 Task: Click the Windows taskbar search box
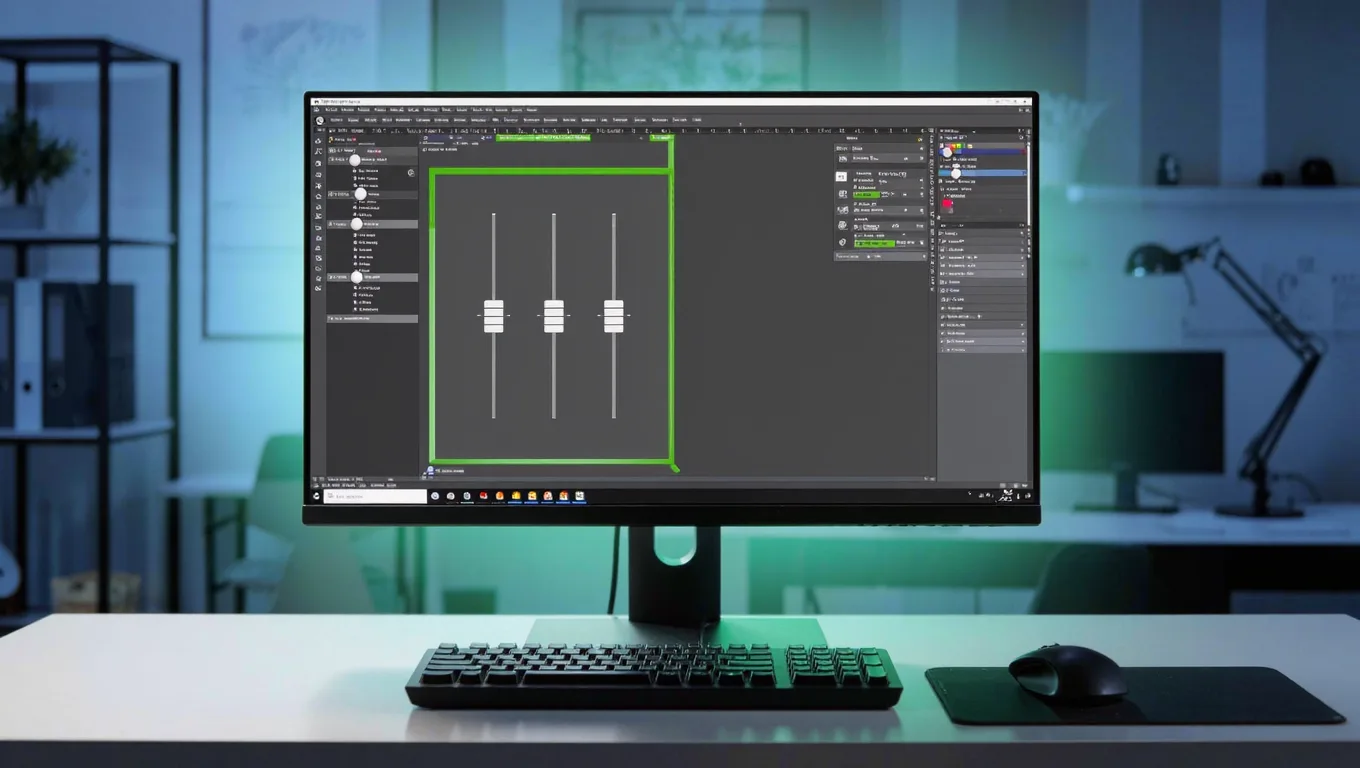click(x=375, y=496)
